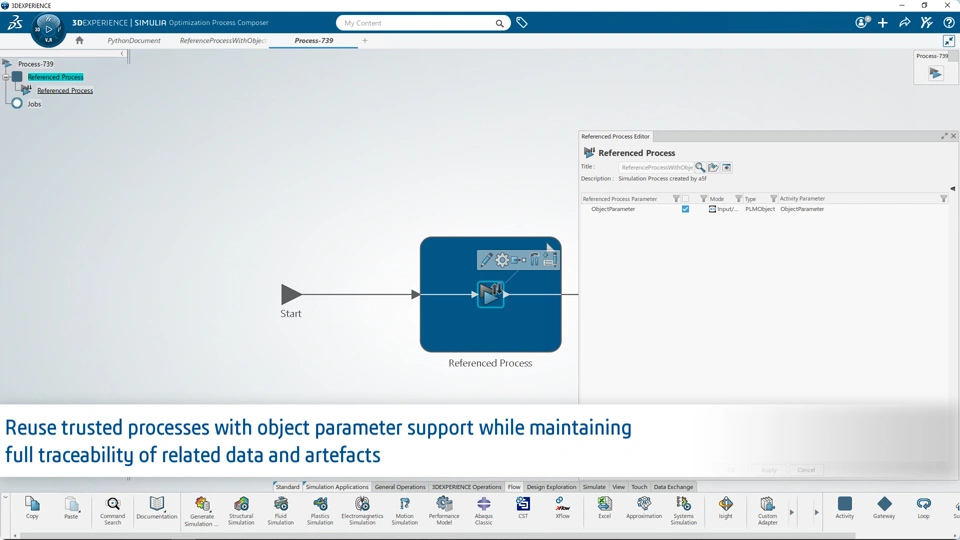Add an Abaqus Classic activity
The width and height of the screenshot is (960, 540).
point(483,511)
